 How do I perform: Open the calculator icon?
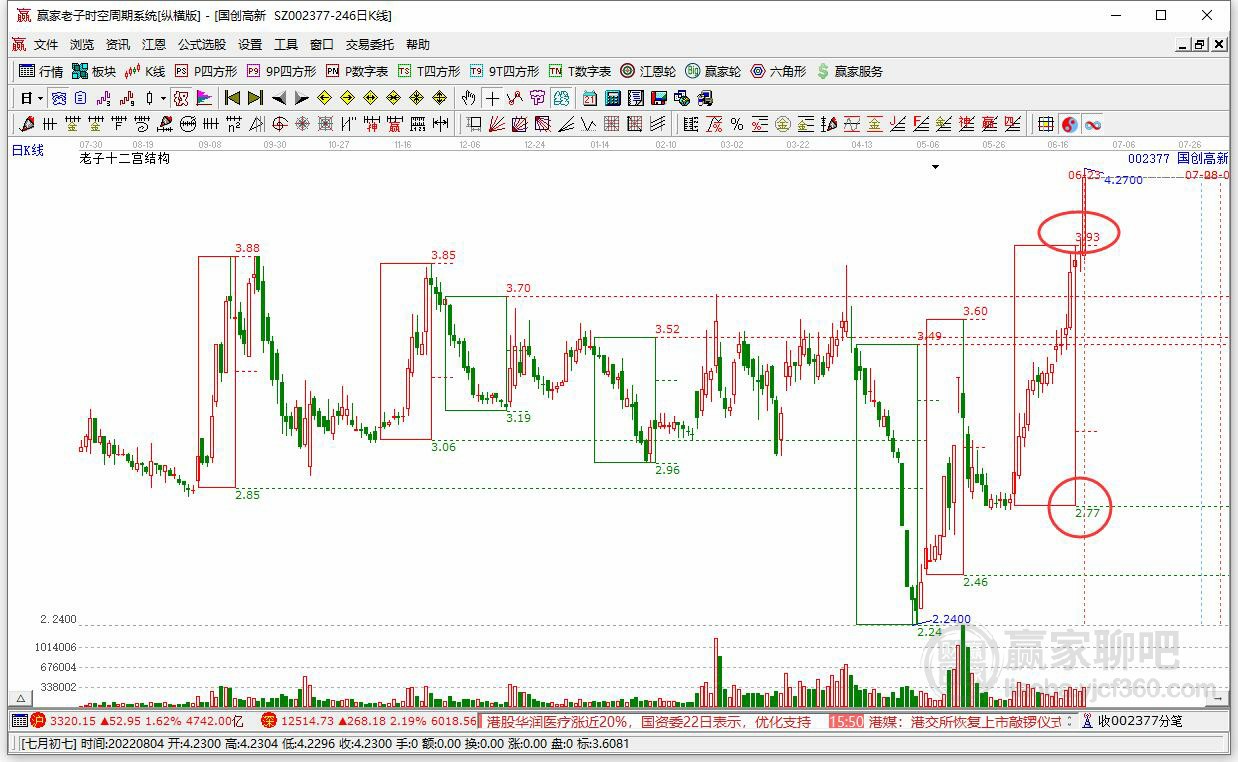coord(612,98)
